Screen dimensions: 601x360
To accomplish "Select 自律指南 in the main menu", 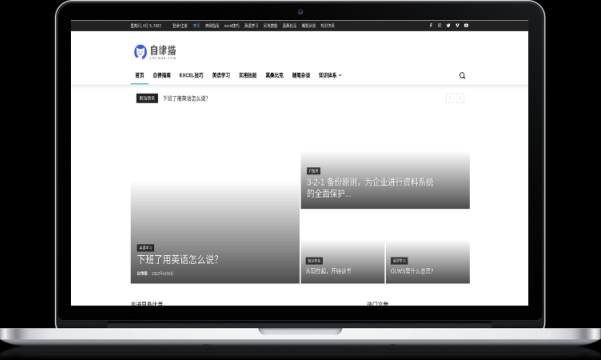I will click(x=161, y=76).
